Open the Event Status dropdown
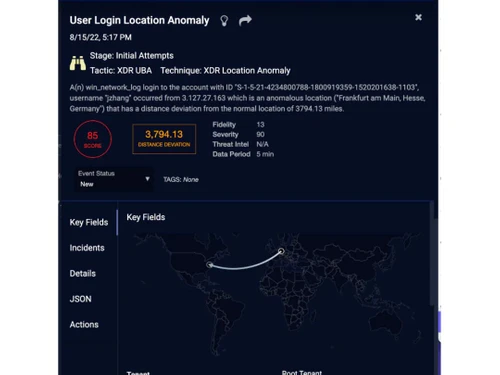The height and width of the screenshot is (375, 500). click(114, 179)
